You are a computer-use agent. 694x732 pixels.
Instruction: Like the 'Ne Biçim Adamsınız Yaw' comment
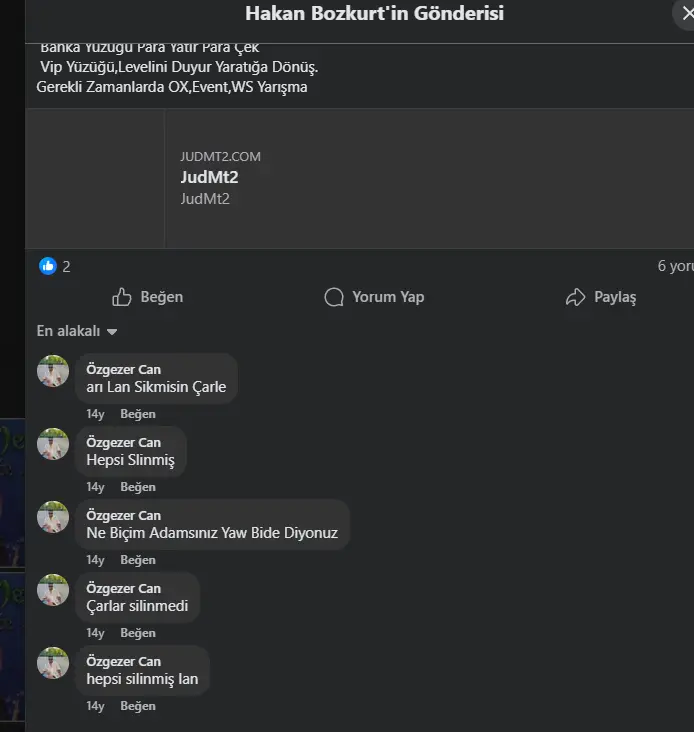click(138, 560)
